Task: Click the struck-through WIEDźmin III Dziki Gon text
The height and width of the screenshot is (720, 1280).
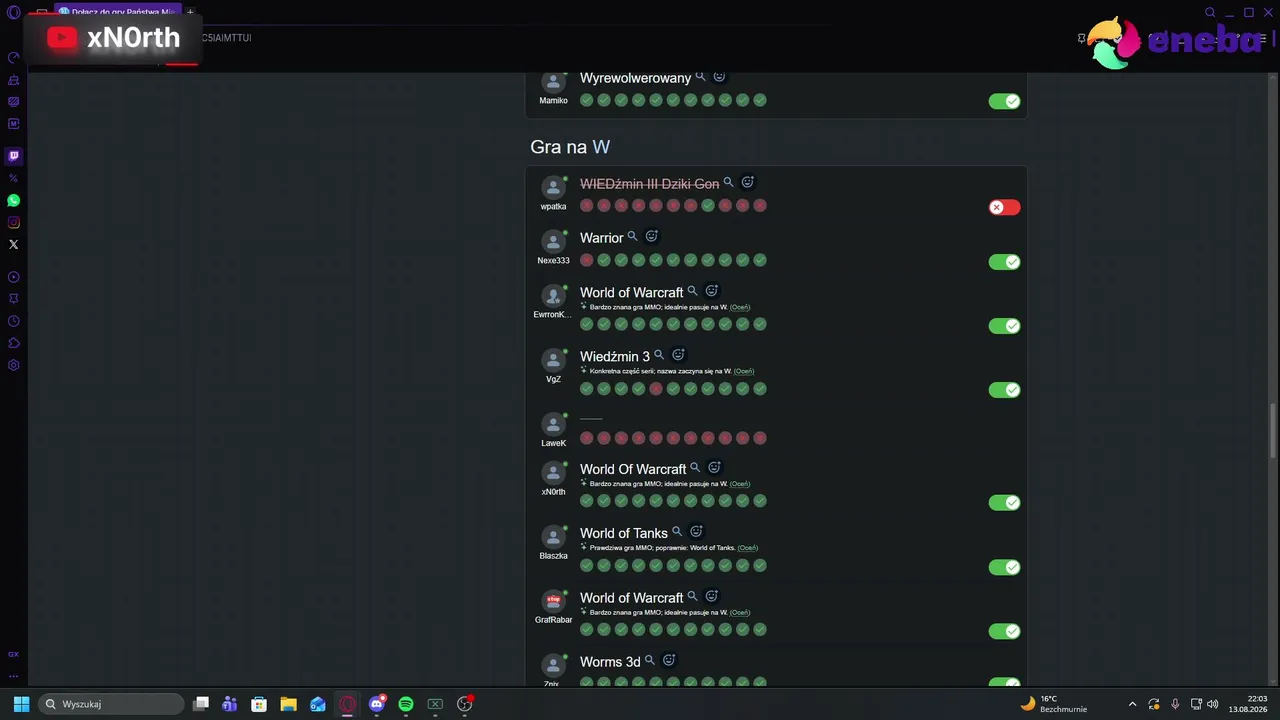Action: (649, 184)
